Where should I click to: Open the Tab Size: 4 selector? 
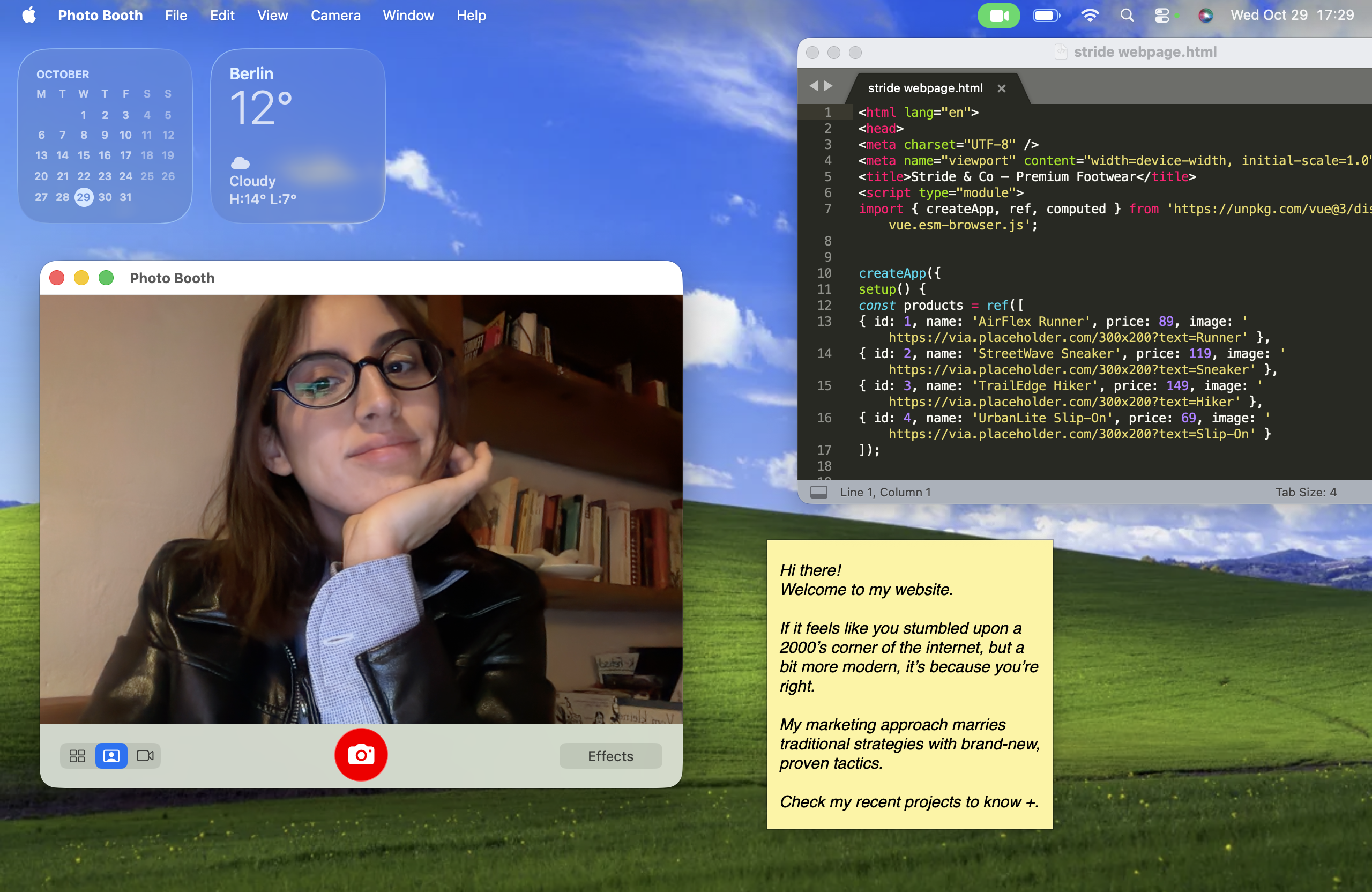click(x=1305, y=492)
